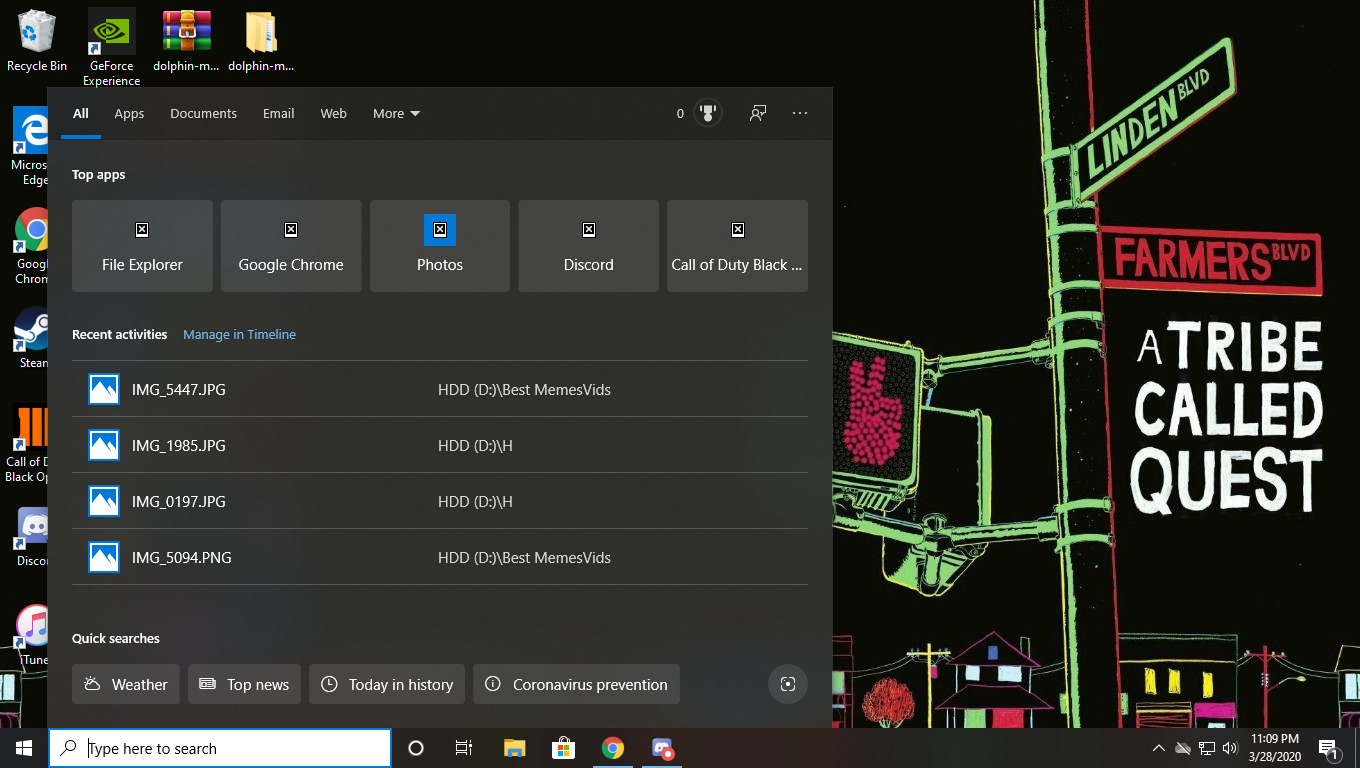
Task: Open Microsoft Store from the taskbar
Action: [564, 748]
